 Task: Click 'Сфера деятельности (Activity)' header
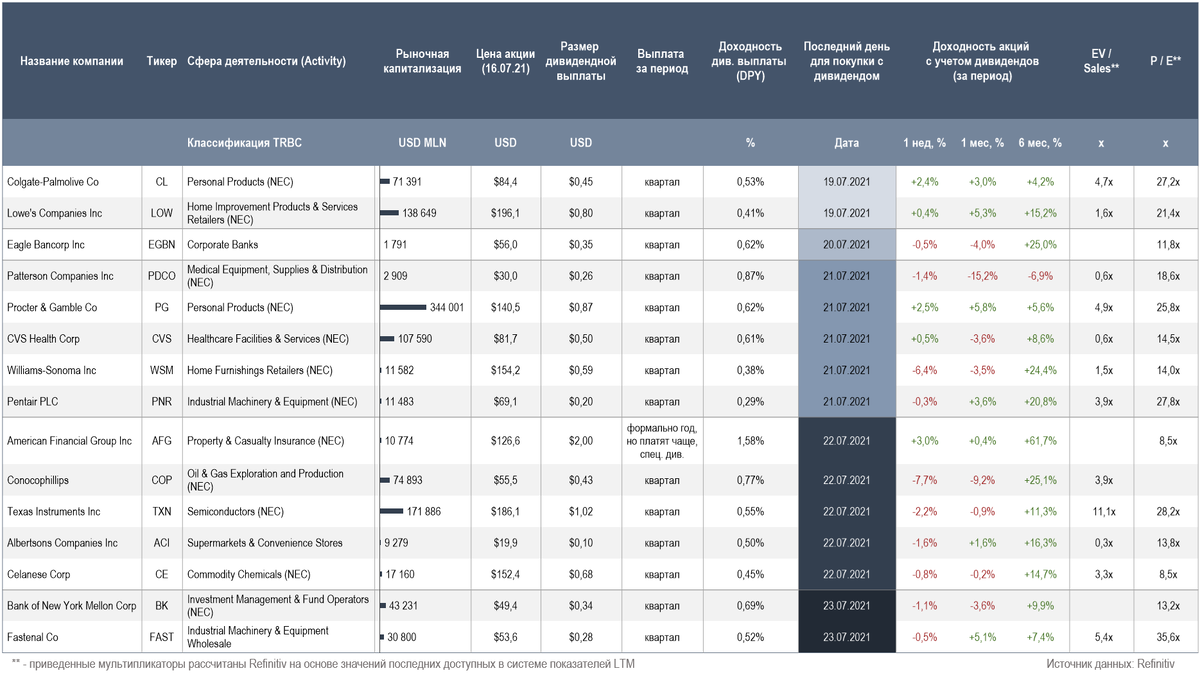(266, 61)
